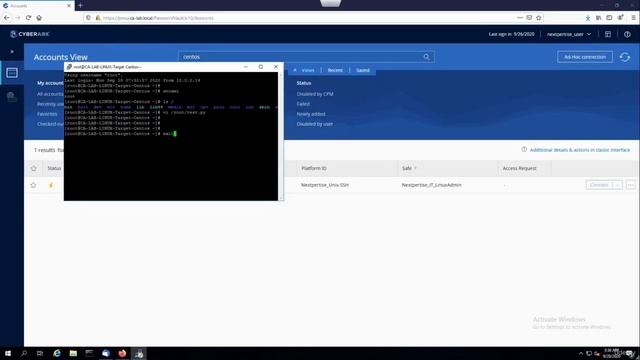Refresh the accounts list
Screen dimensions: 640x360
click(624, 57)
